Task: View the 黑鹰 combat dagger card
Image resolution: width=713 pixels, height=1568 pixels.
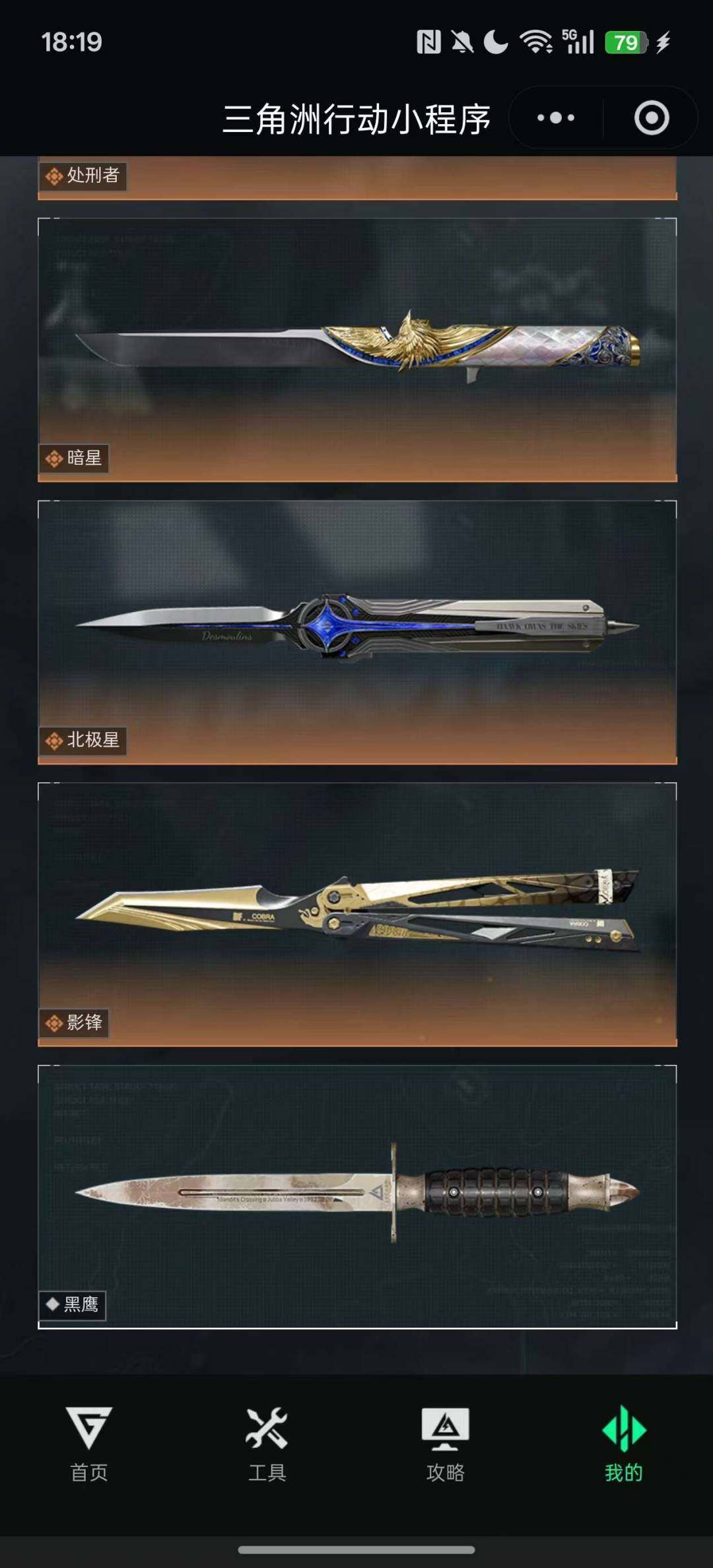Action: [357, 1196]
